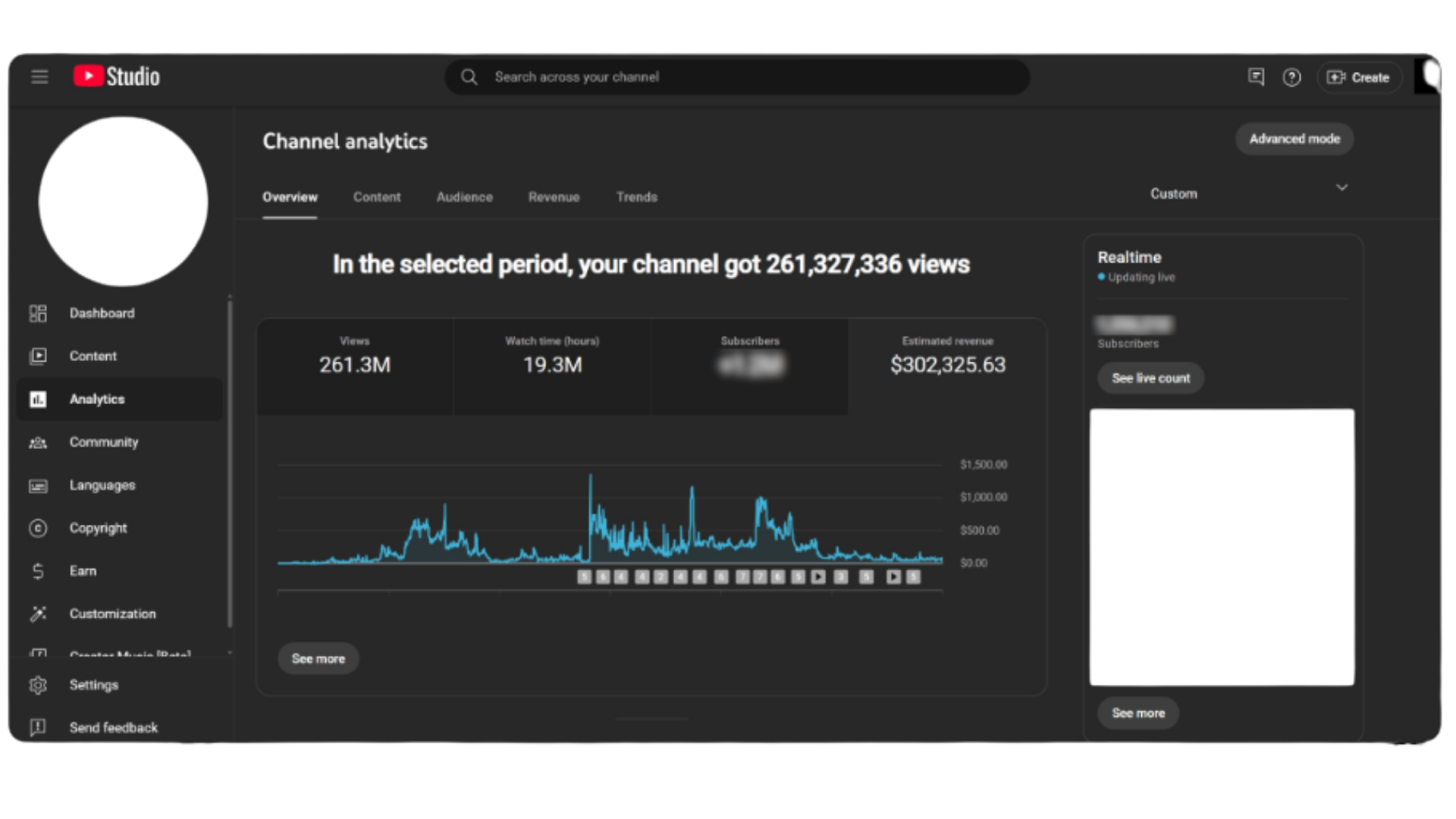
Task: Click the Languages icon in the sidebar
Action: click(38, 485)
